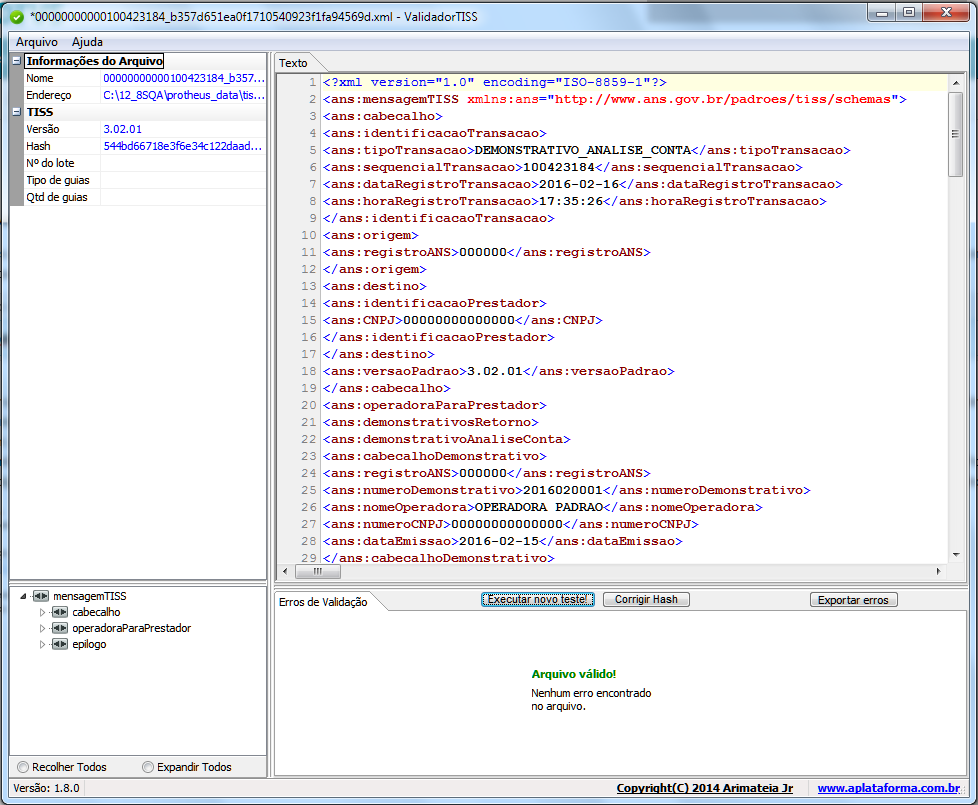Collapse the mensagemTISS tree node
The width and height of the screenshot is (978, 805).
coord(23,596)
